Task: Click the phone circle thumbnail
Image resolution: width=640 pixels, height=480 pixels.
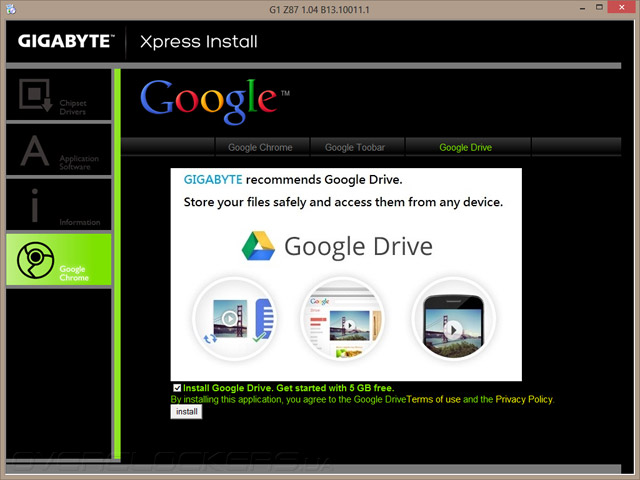Action: click(x=453, y=319)
